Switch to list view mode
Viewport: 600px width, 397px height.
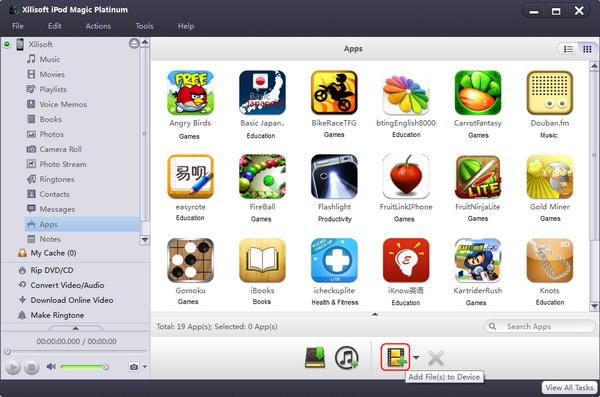pos(568,49)
